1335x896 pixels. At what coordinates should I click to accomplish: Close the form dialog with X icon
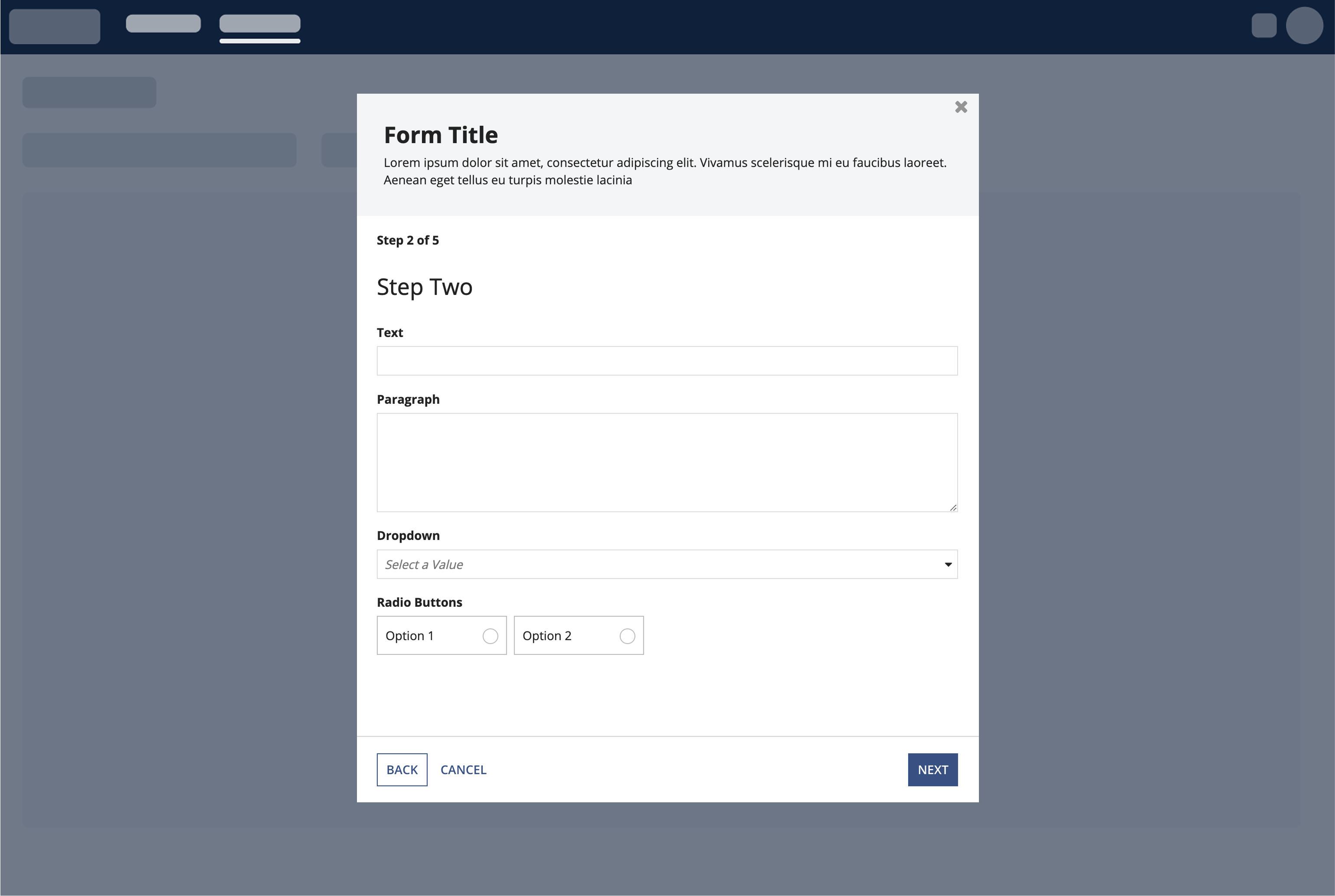coord(961,107)
